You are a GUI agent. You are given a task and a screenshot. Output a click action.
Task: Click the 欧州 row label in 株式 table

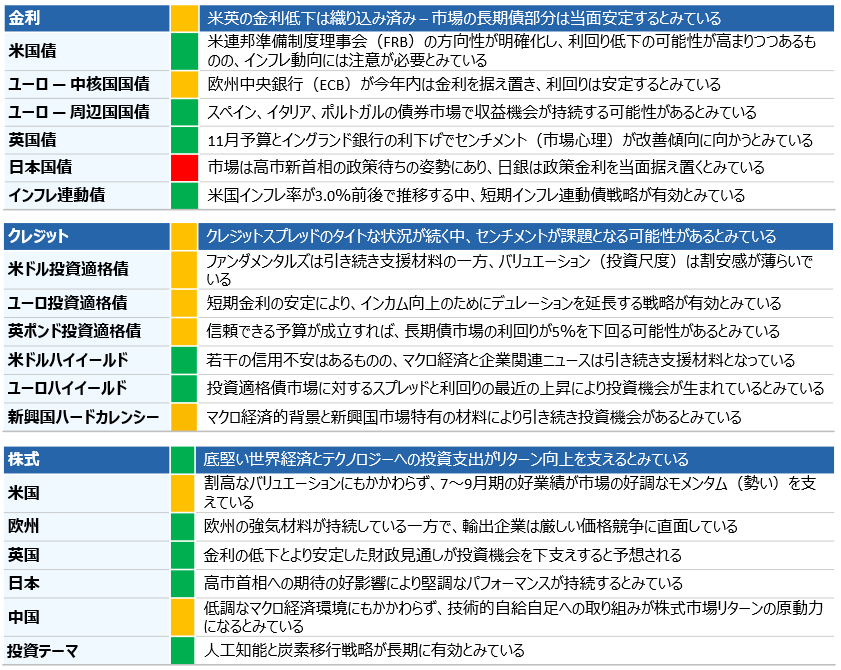(x=24, y=526)
